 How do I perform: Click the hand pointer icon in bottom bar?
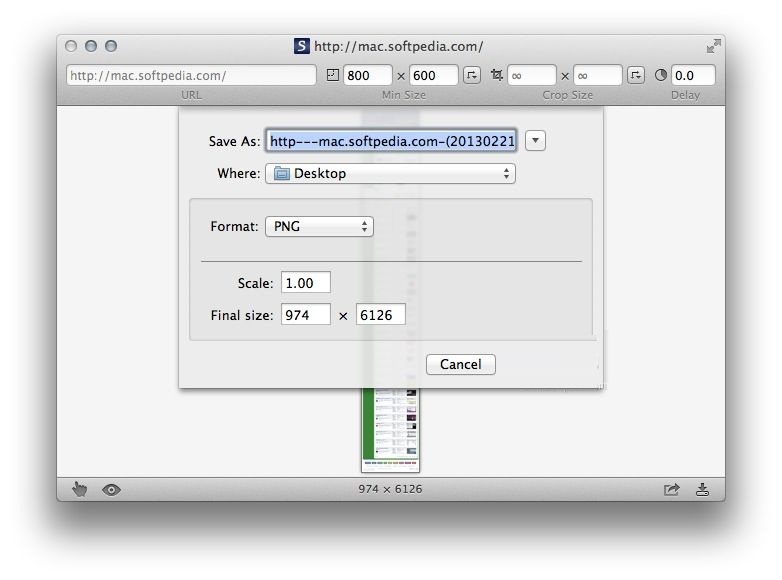80,489
